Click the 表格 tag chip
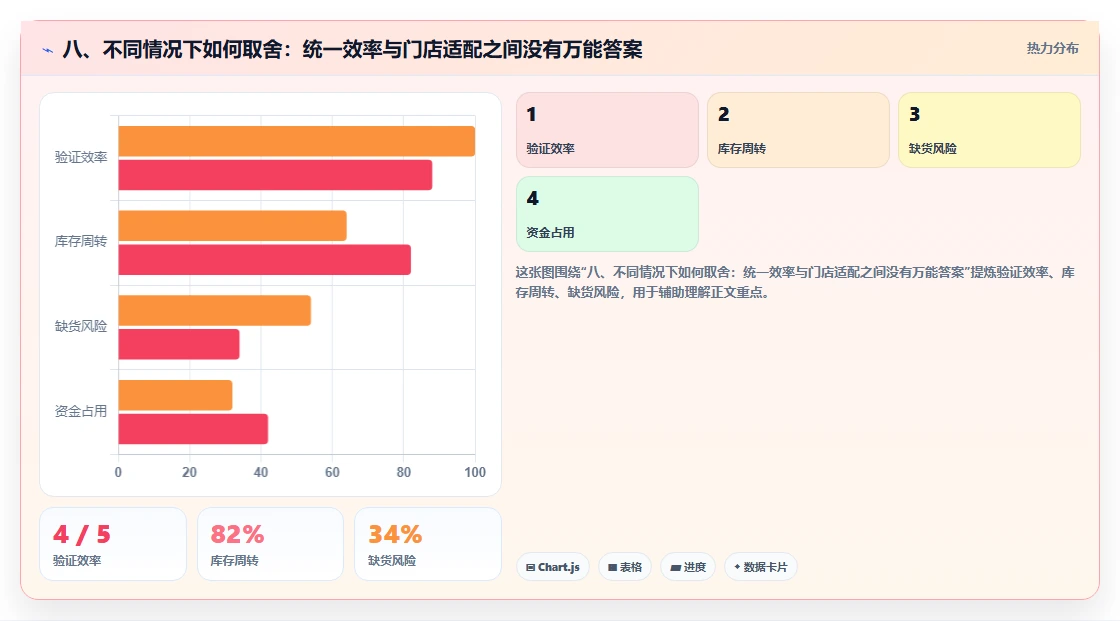Screen dimensions: 1120x621 [625, 567]
